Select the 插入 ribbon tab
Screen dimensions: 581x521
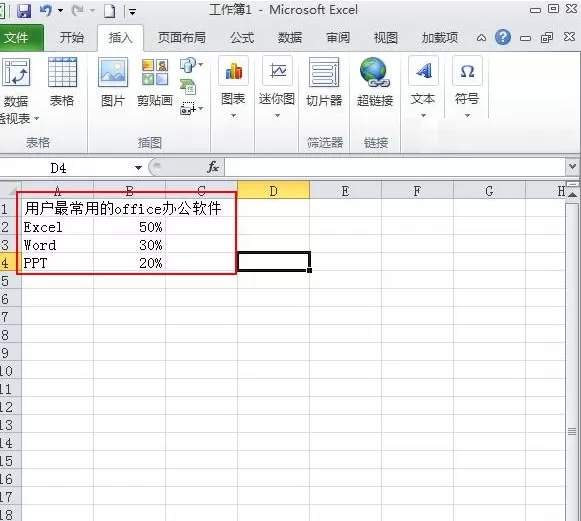120,37
